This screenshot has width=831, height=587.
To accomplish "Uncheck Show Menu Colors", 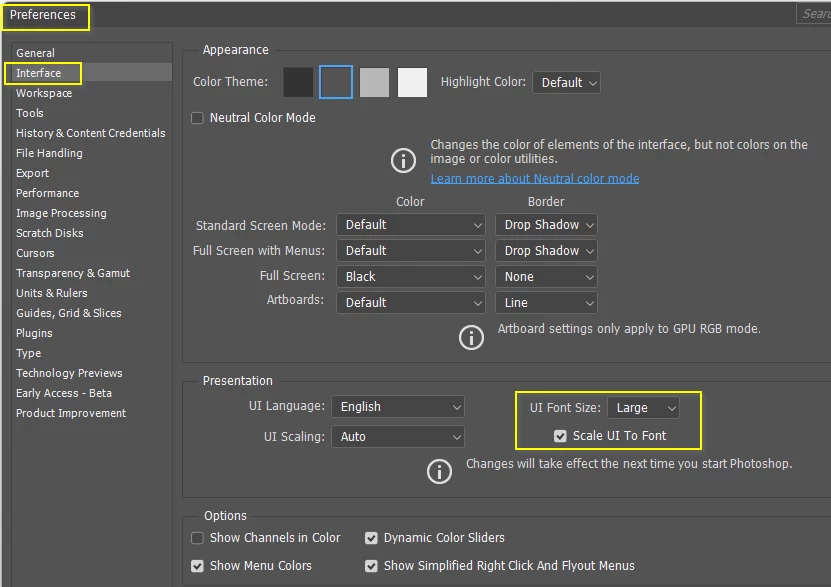I will pyautogui.click(x=197, y=566).
